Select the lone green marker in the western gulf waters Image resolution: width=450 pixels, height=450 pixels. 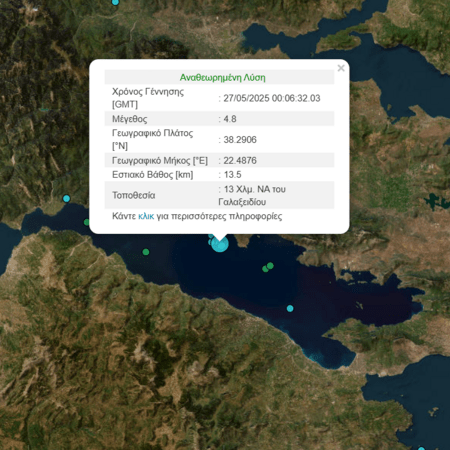146,252
